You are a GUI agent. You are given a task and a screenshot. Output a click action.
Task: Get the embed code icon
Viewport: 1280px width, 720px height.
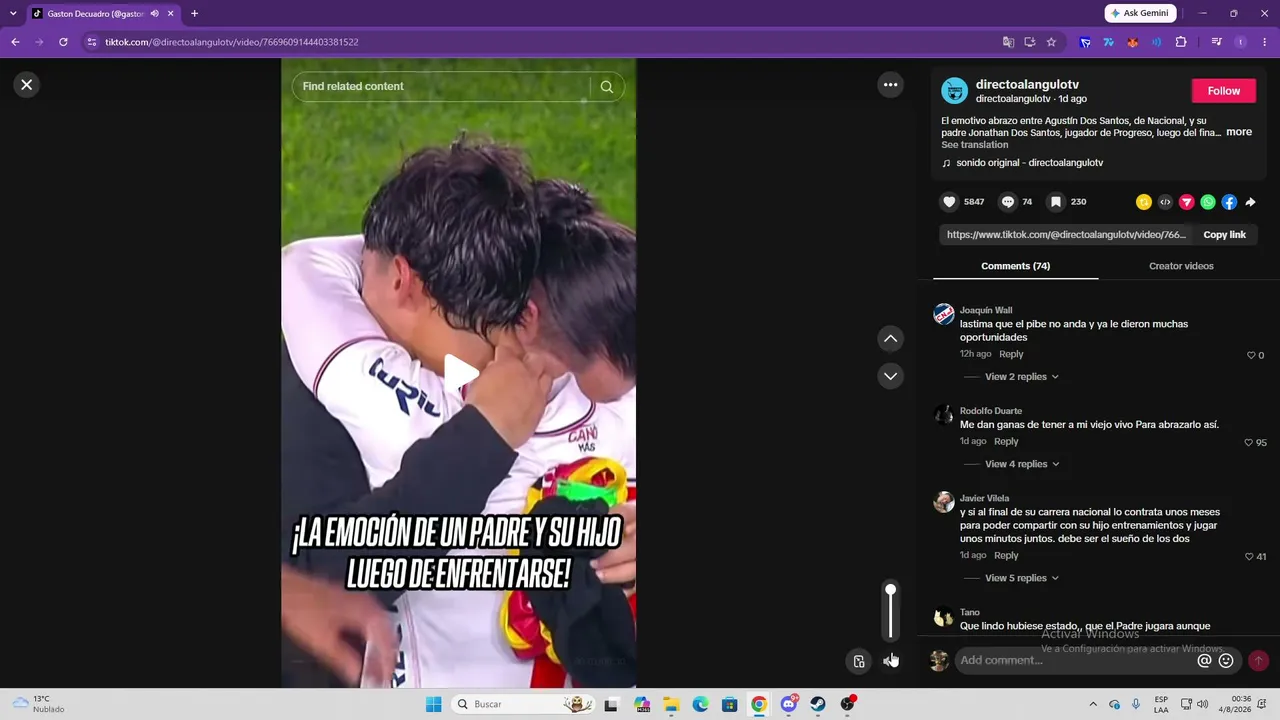pos(1165,202)
